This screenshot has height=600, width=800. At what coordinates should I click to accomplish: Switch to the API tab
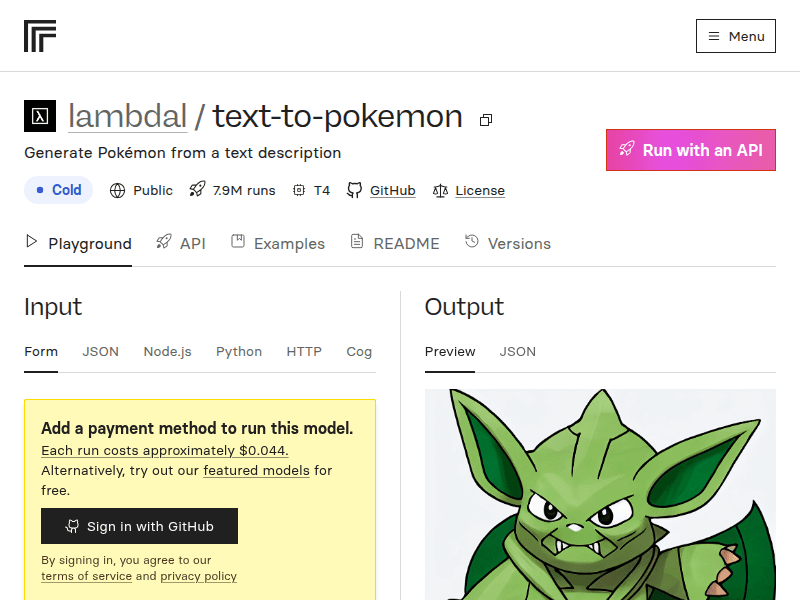pos(181,243)
